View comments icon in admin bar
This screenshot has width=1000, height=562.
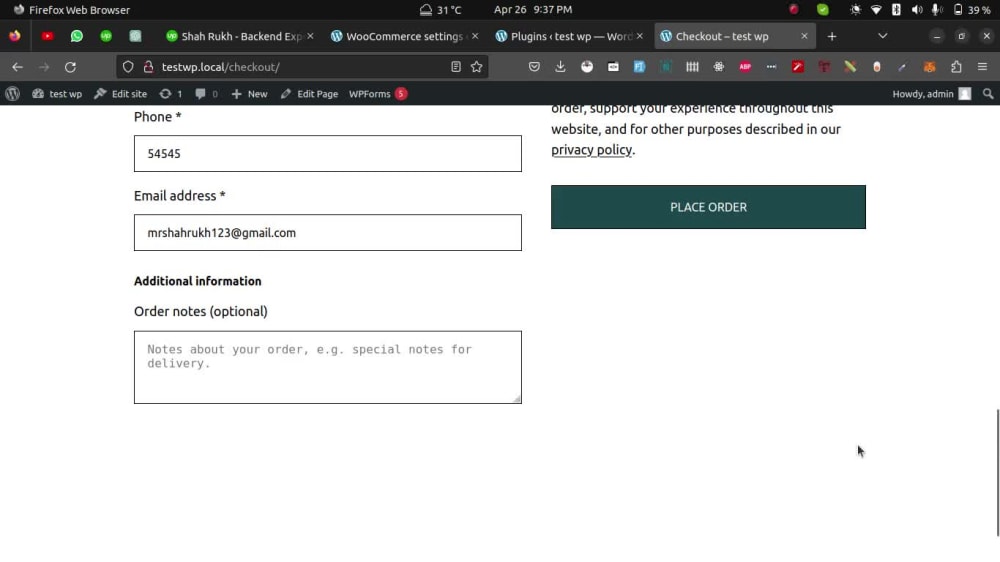(x=207, y=94)
